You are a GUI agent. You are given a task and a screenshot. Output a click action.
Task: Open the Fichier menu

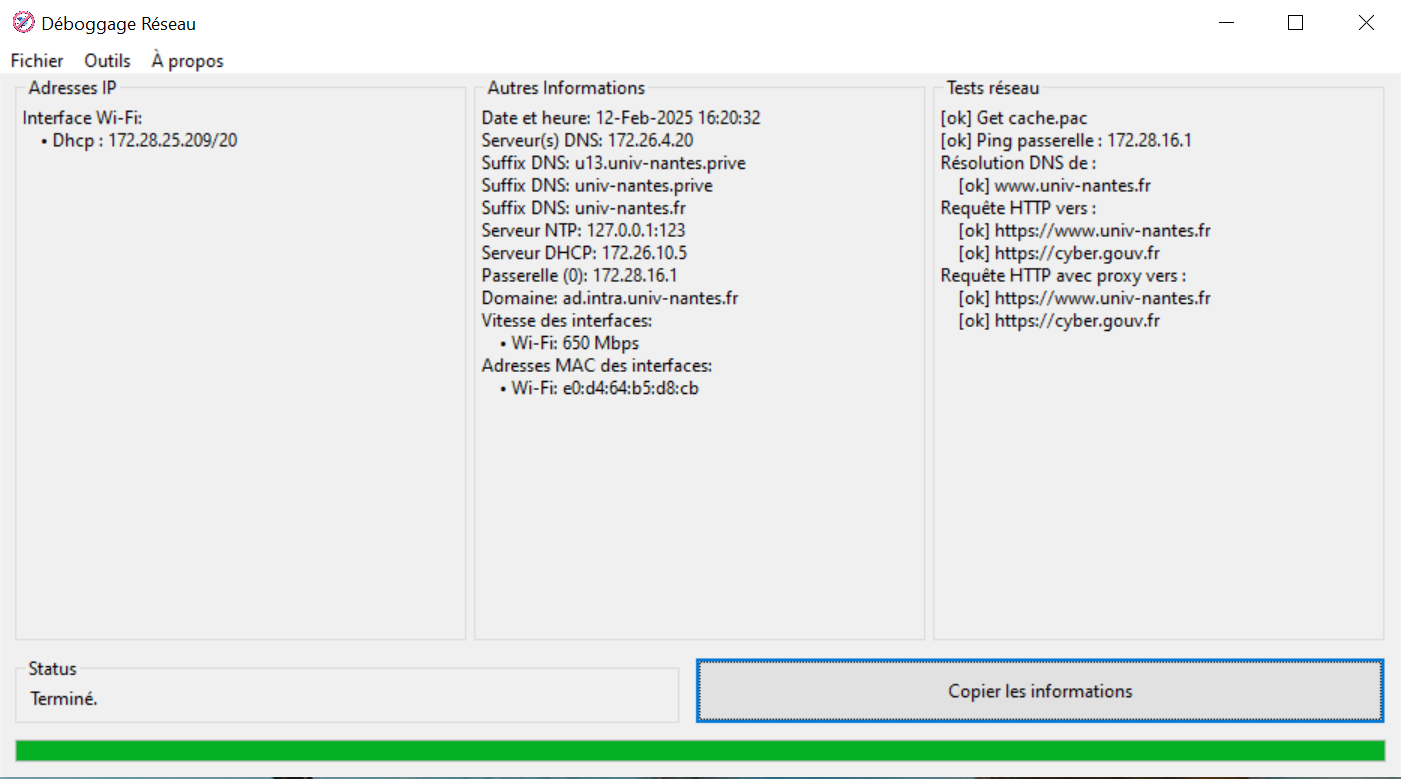click(x=37, y=61)
